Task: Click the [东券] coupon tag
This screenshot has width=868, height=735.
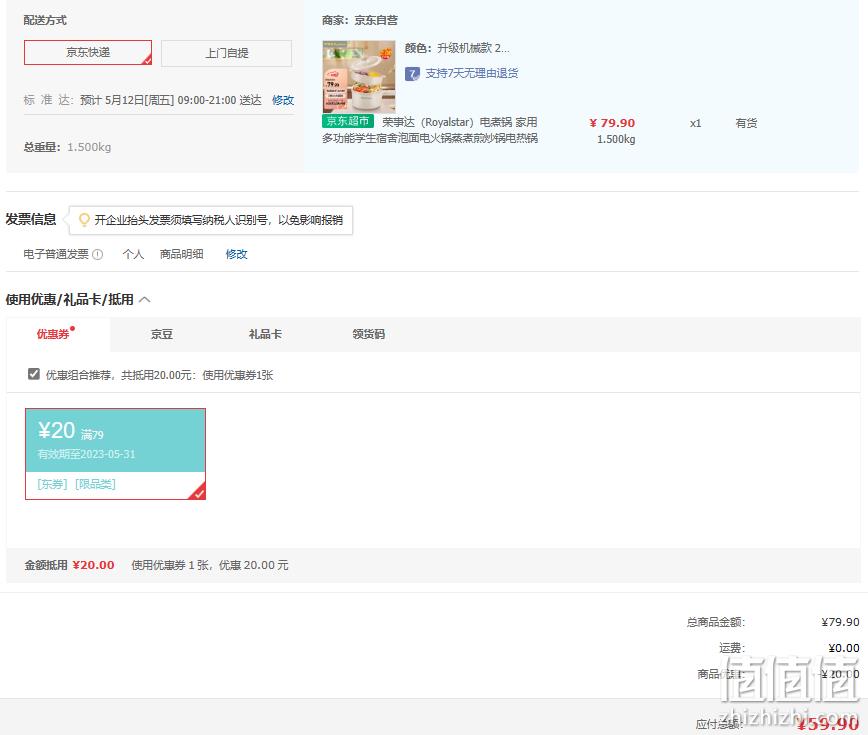Action: [53, 484]
